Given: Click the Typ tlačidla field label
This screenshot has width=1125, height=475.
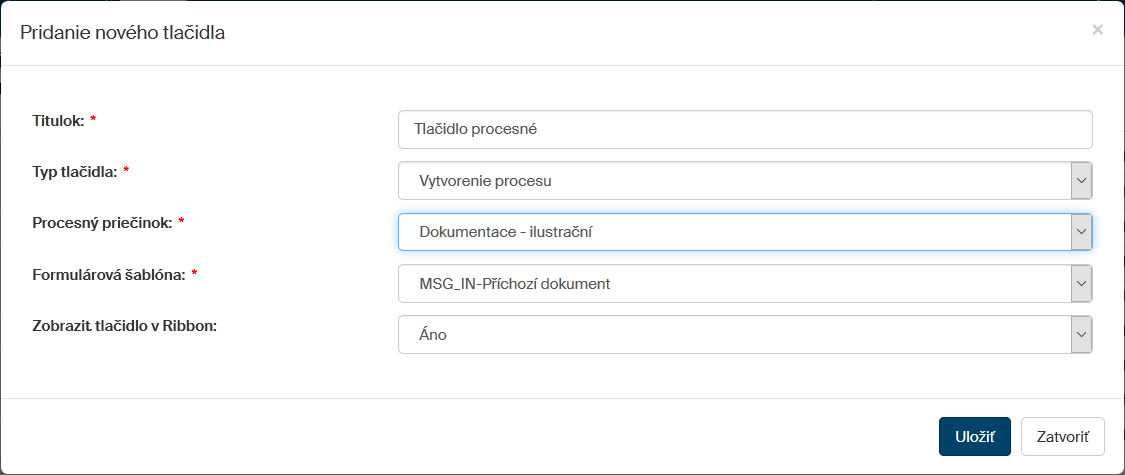Looking at the screenshot, I should click(x=75, y=172).
